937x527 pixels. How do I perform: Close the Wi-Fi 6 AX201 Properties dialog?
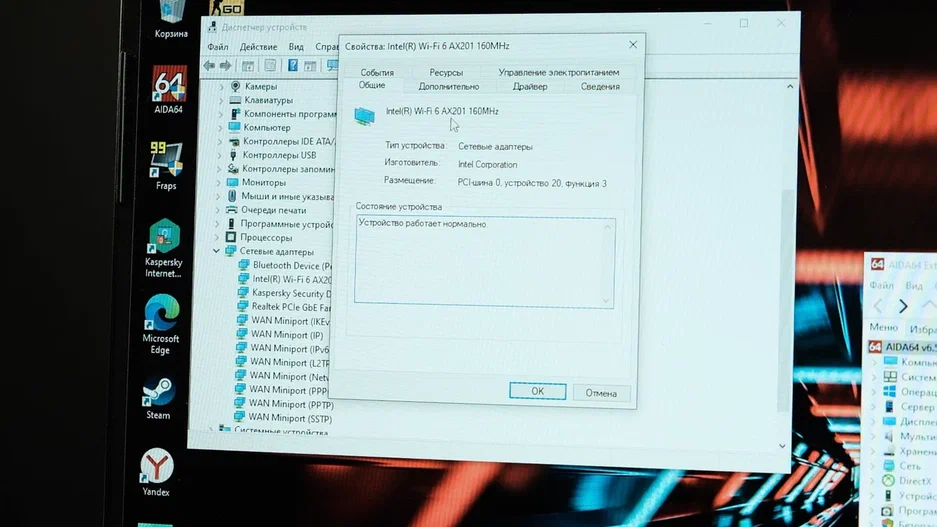[633, 45]
